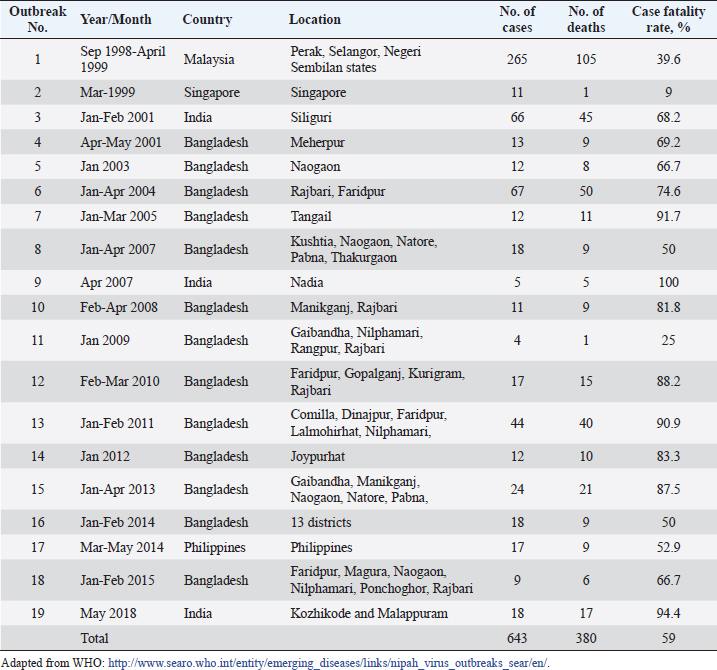The height and width of the screenshot is (670, 717).
Task: Click the "Outbreak No." column header
Action: pos(38,19)
